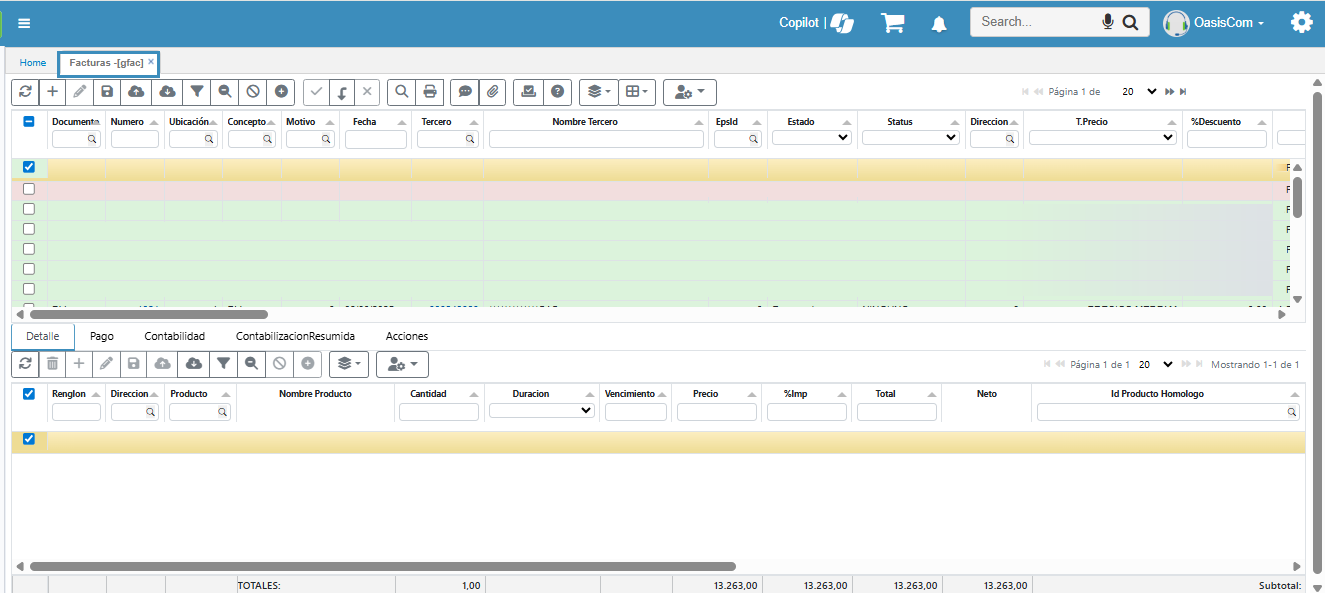1325x593 pixels.
Task: Uncheck the first highlighted invoice row checkbox
Action: click(x=29, y=167)
